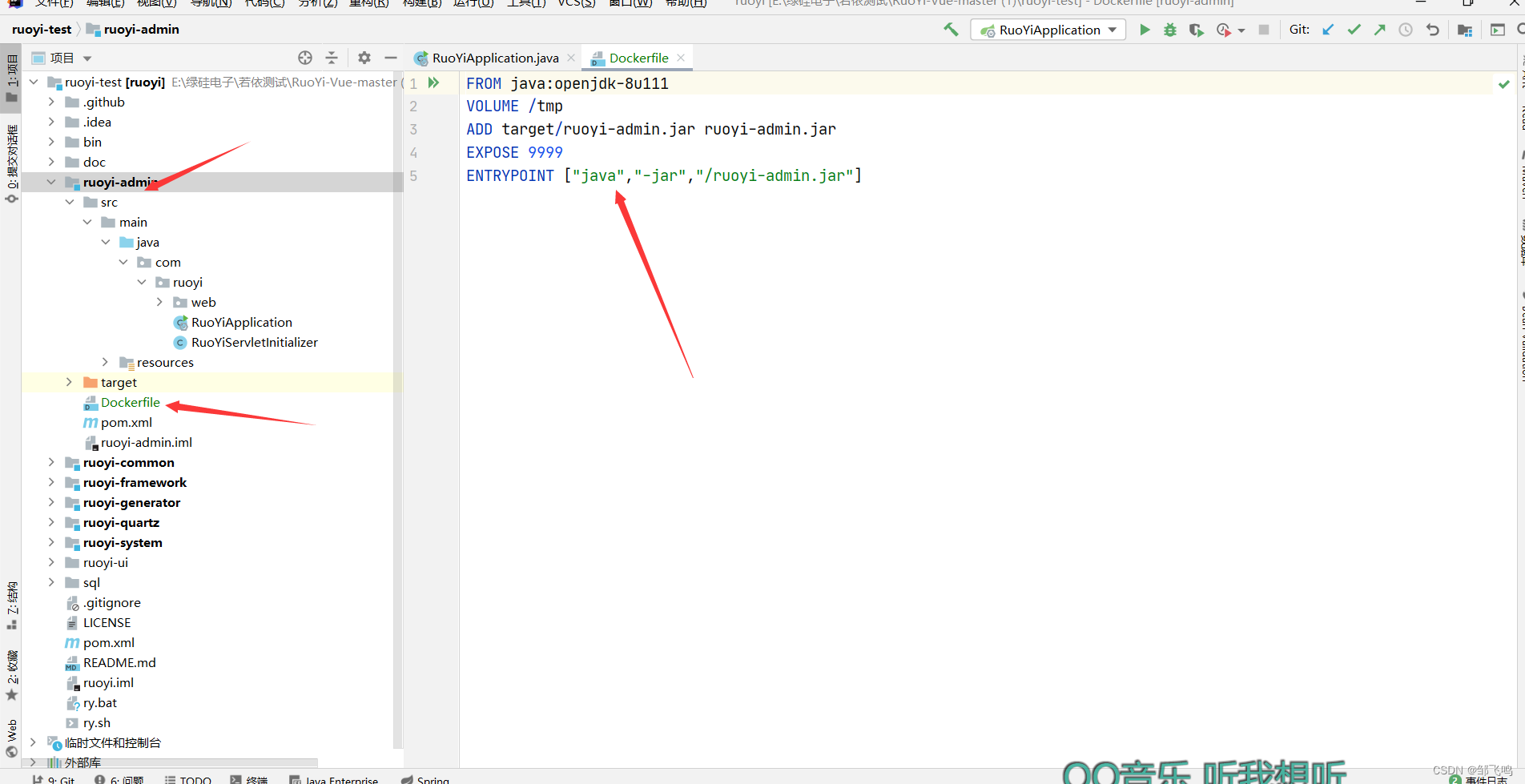Hide the project tool window
Screen dimensions: 1525x784
[x=391, y=58]
